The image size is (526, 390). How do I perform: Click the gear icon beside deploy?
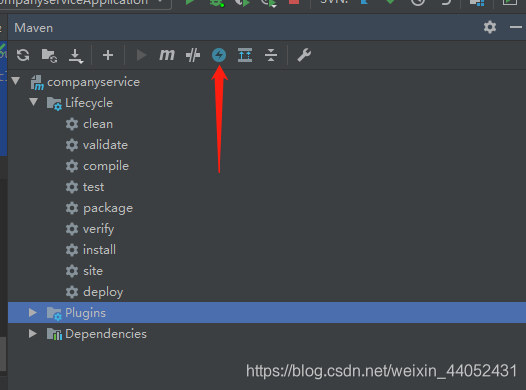(x=72, y=292)
